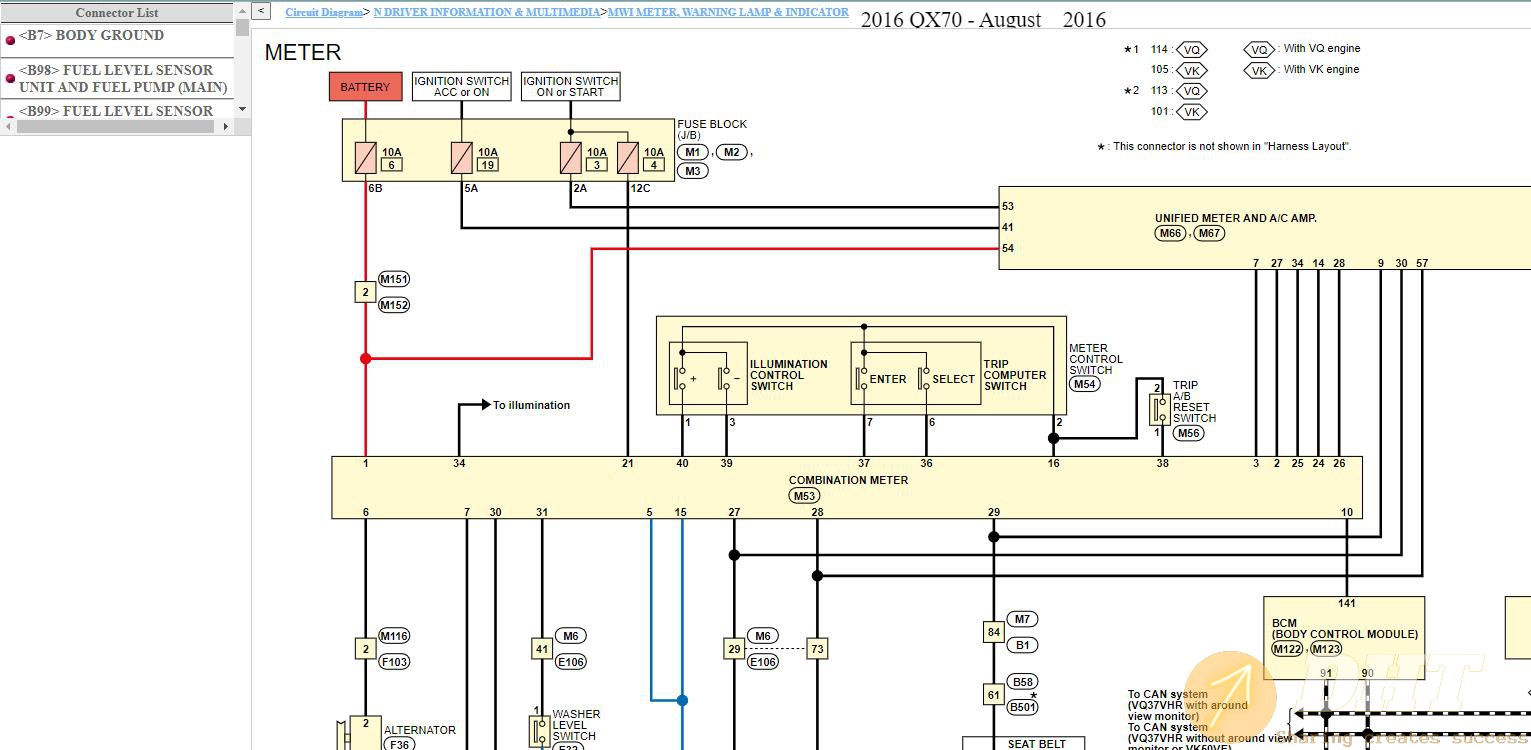Open connector M66 on unified meter amp
This screenshot has height=750, width=1531.
(1170, 234)
